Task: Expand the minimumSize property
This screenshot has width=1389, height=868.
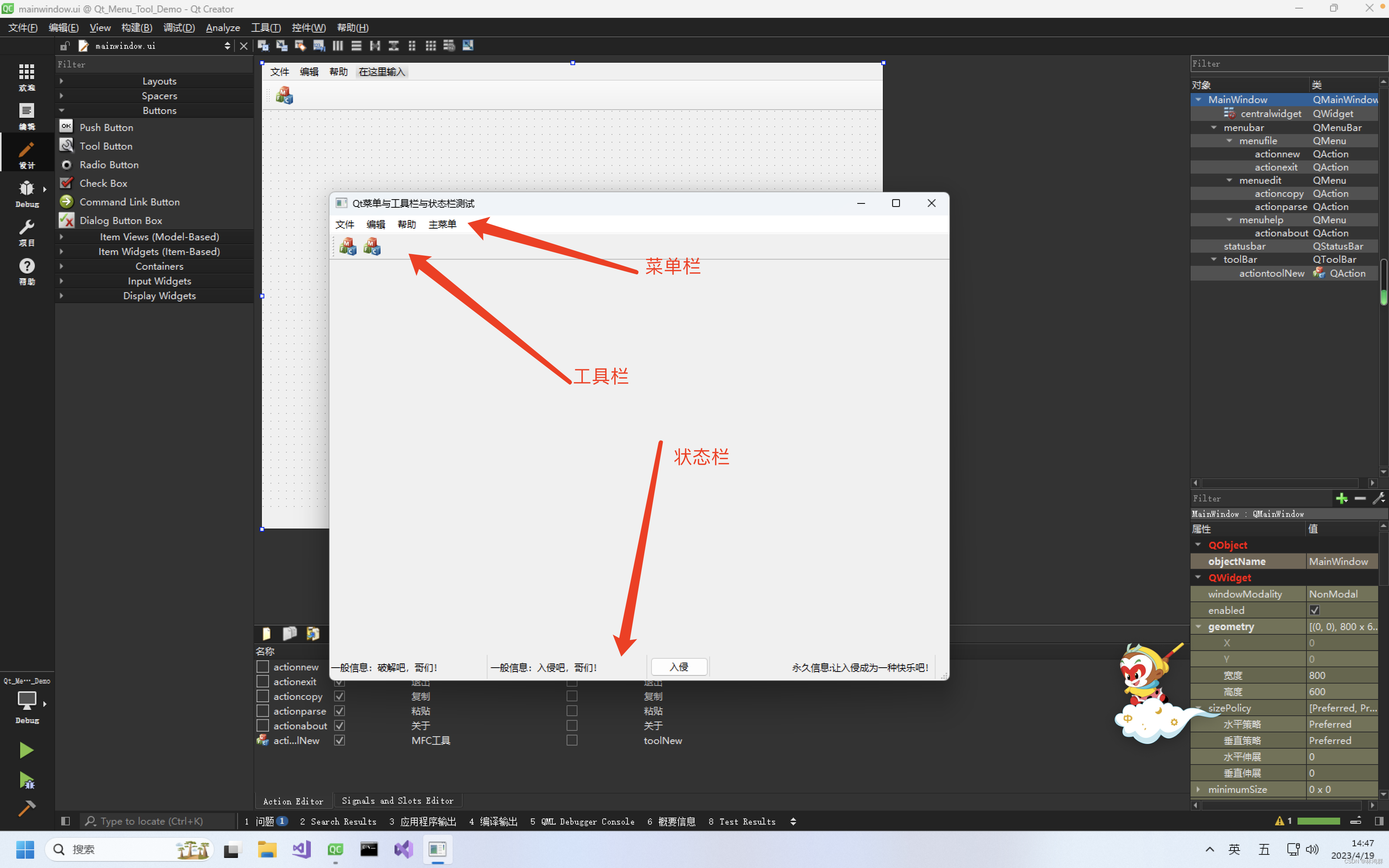Action: (1198, 789)
